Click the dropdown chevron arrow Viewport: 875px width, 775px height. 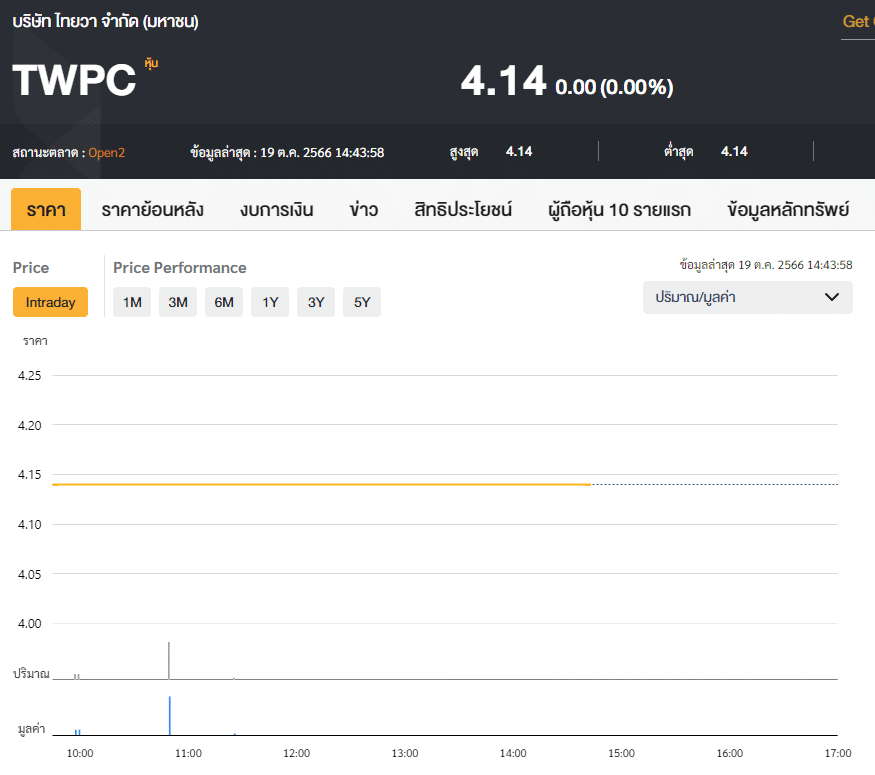coord(831,297)
